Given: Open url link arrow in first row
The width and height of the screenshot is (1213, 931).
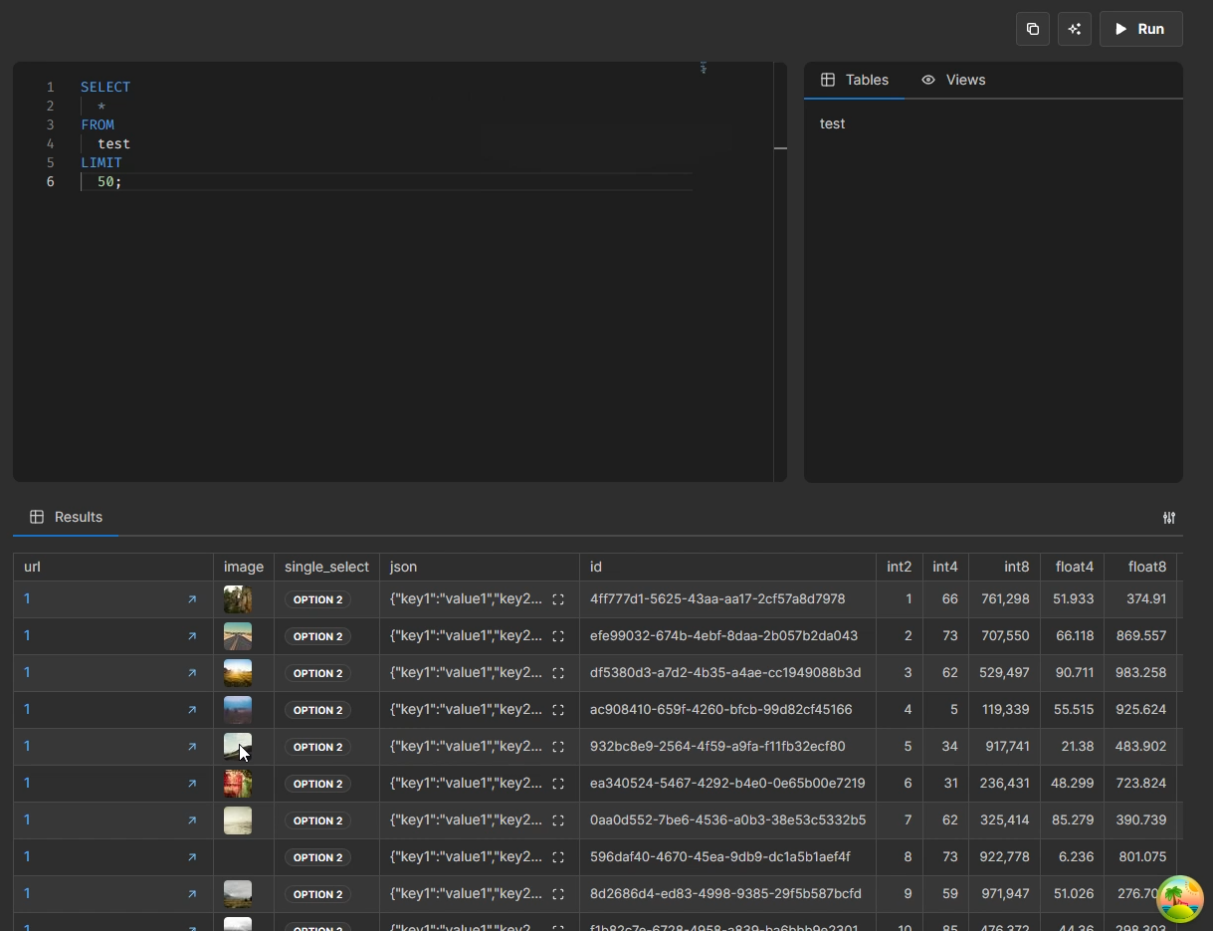Looking at the screenshot, I should pos(192,600).
